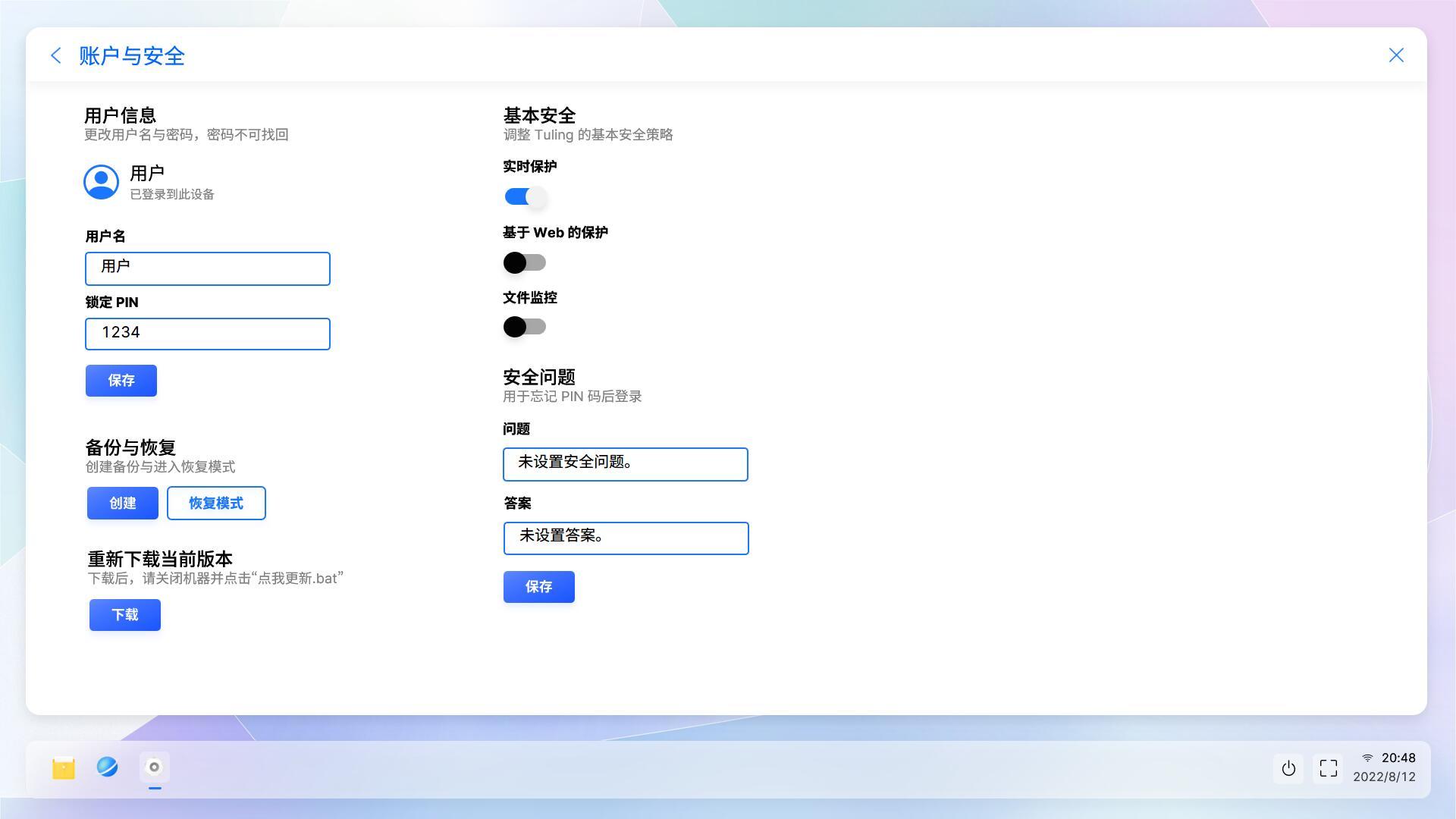Turn on 文件监控 file monitoring

[x=523, y=327]
